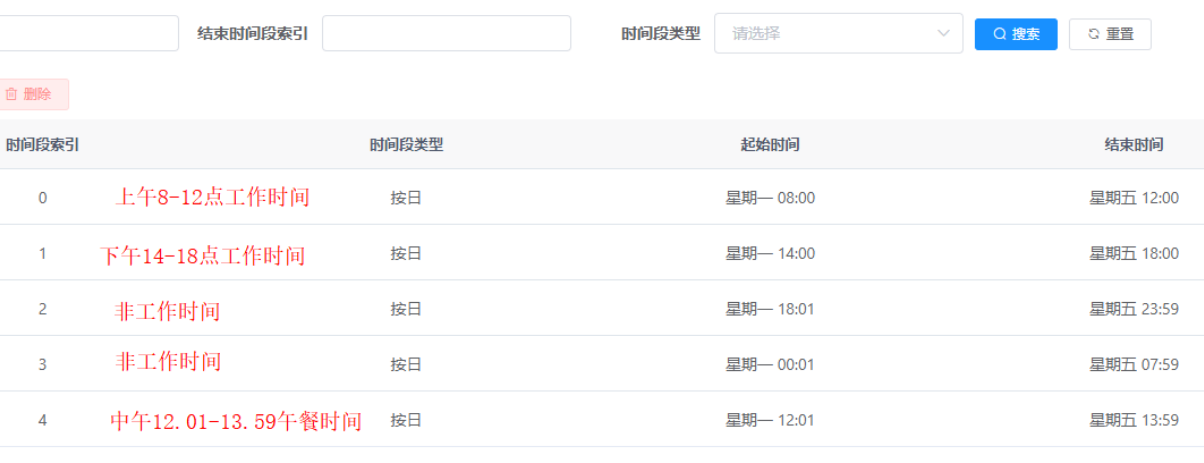Click the 起始时间 column header
This screenshot has height=463, width=1204.
coord(770,145)
